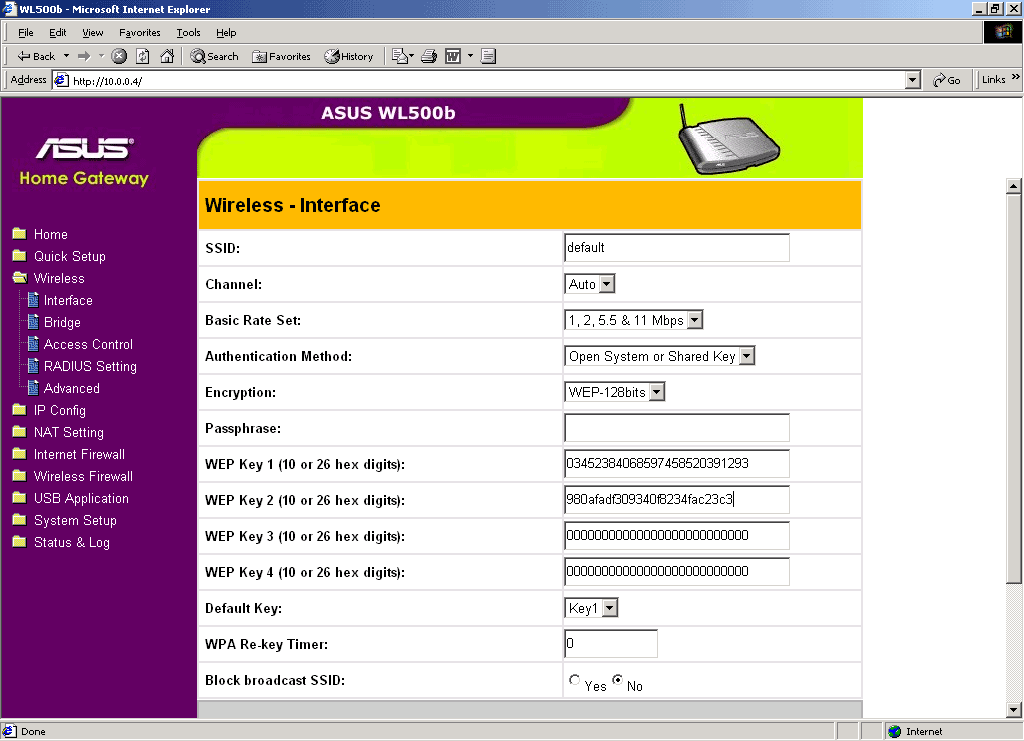
Task: Expand the address bar history dropdown
Action: tap(913, 80)
